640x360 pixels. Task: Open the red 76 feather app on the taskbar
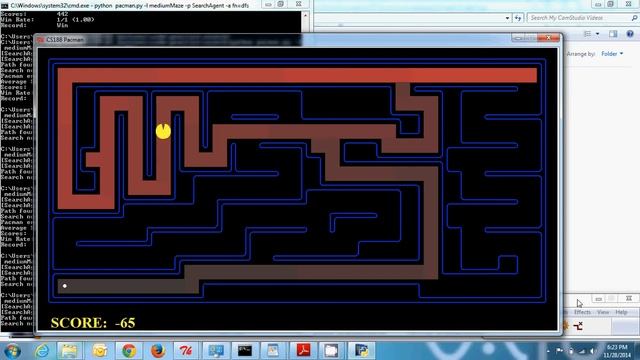coord(186,351)
